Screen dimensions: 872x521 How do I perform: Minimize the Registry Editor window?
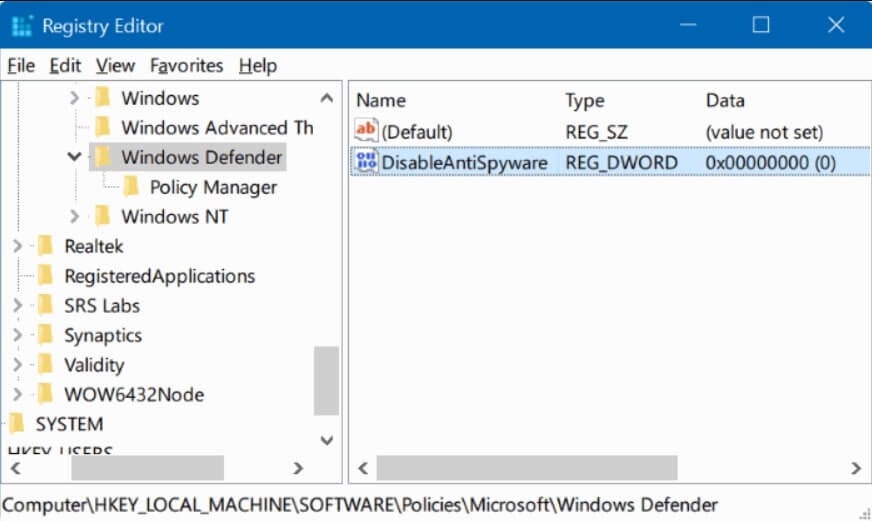[x=688, y=25]
